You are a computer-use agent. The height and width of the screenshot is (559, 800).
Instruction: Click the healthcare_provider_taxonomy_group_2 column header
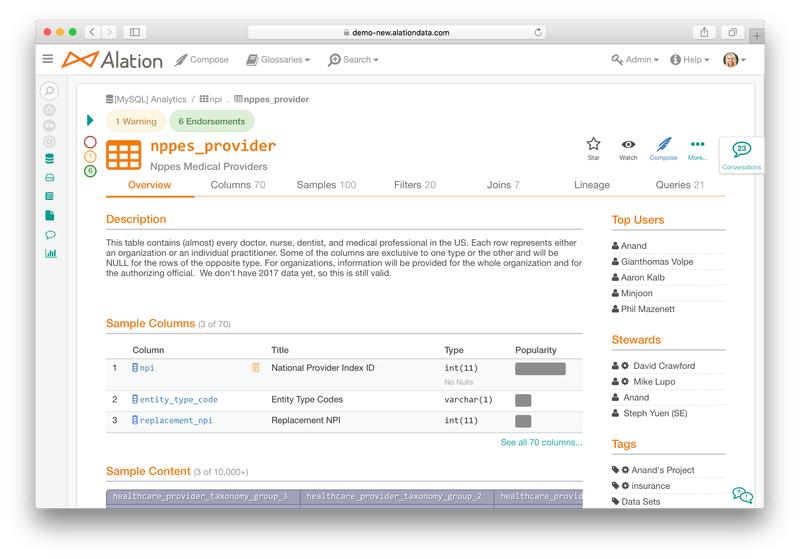pyautogui.click(x=397, y=496)
